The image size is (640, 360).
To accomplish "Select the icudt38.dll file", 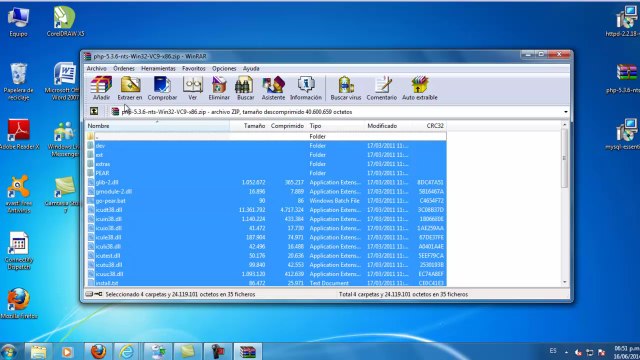I will [266, 210].
